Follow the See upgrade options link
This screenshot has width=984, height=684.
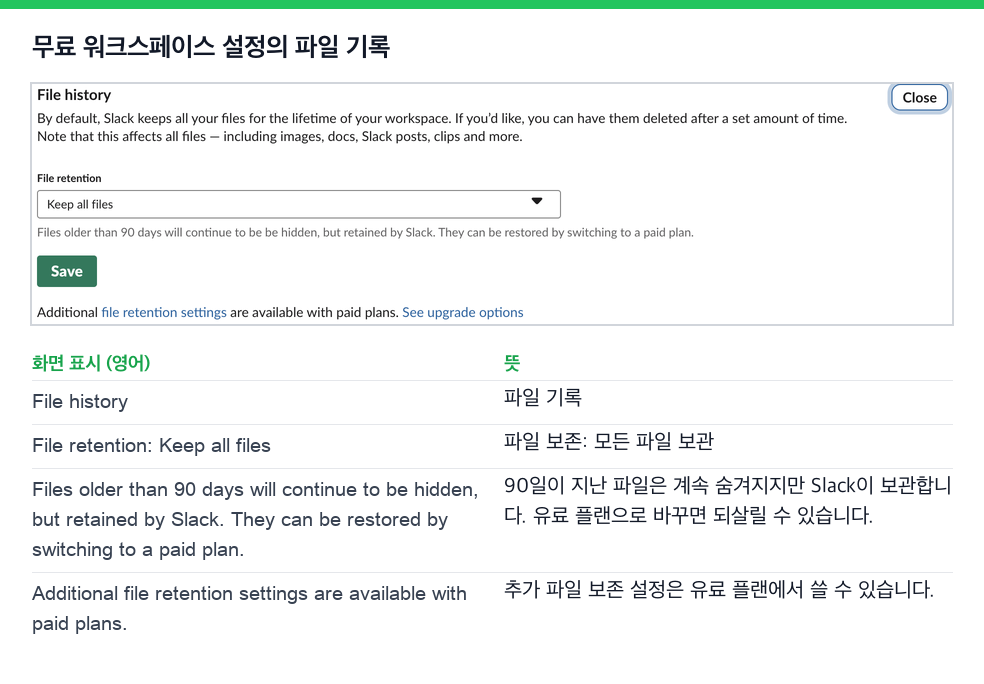(463, 313)
